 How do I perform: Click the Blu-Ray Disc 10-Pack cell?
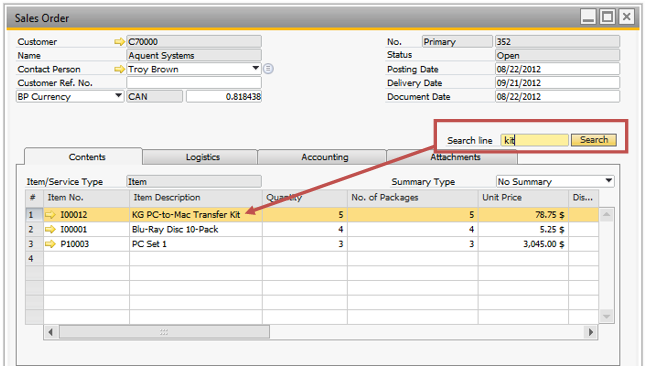[x=196, y=229]
